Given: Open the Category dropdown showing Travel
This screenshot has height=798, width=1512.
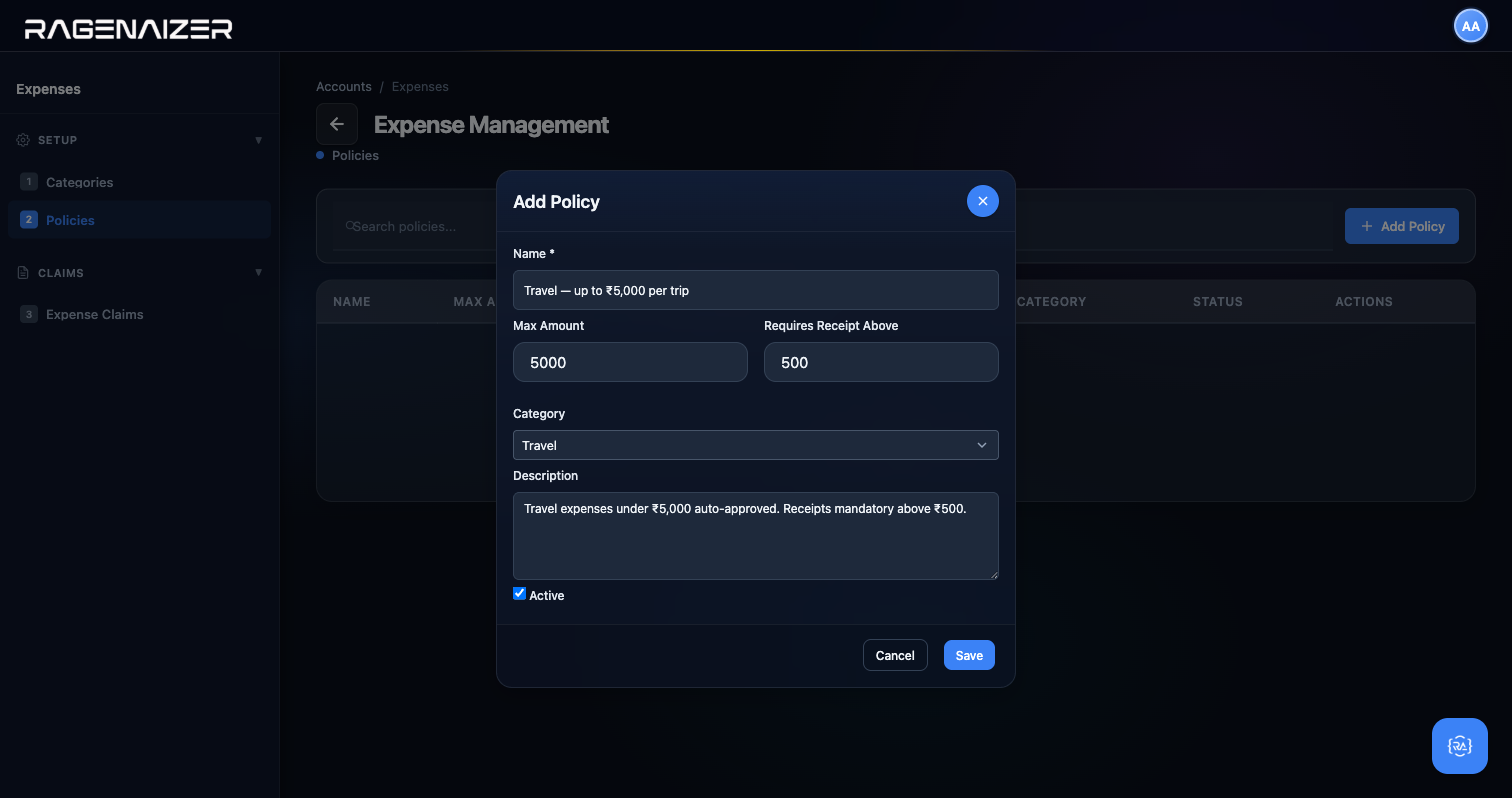Looking at the screenshot, I should pos(755,445).
